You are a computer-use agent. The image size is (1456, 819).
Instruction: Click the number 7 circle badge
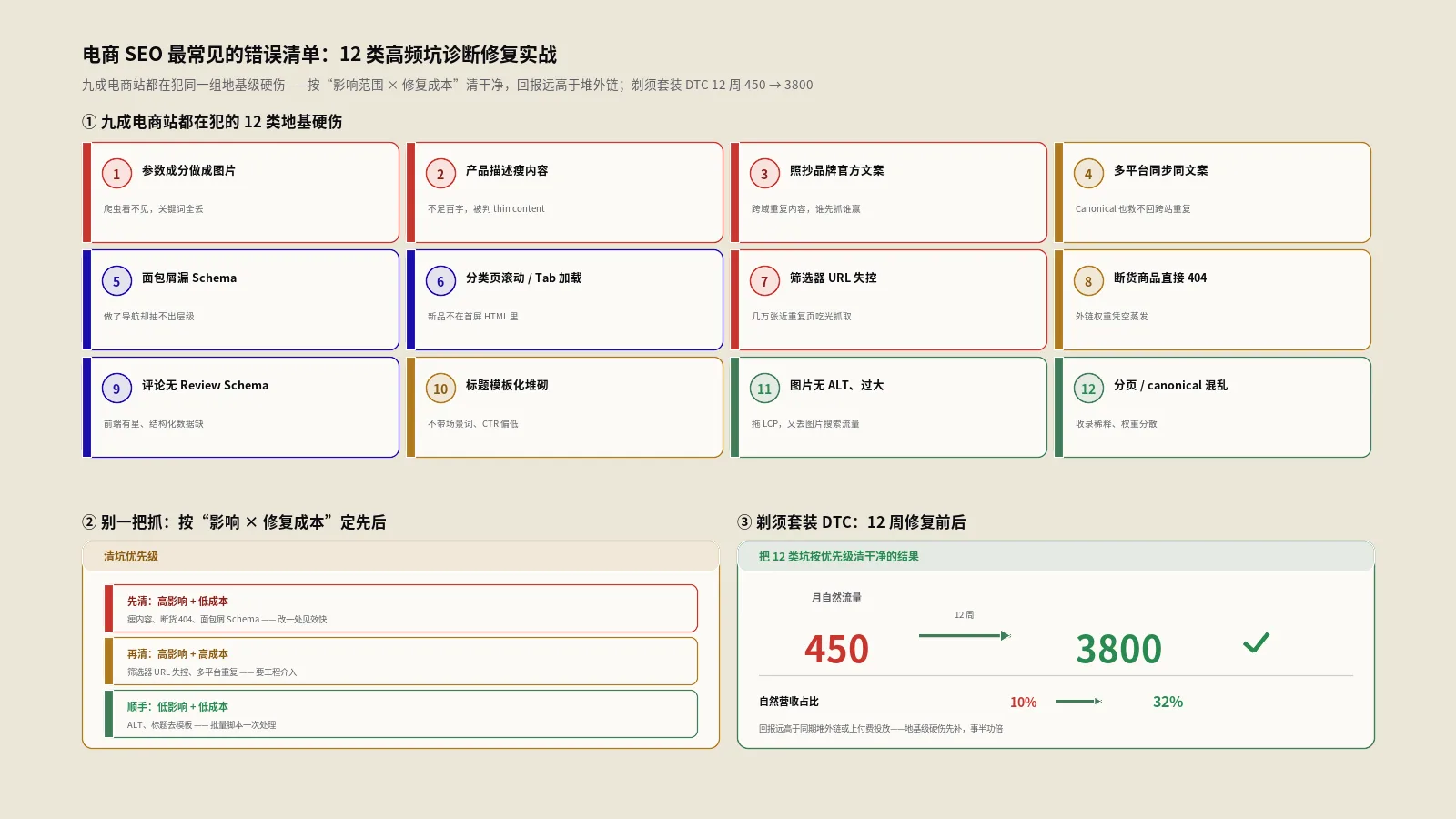(x=764, y=281)
